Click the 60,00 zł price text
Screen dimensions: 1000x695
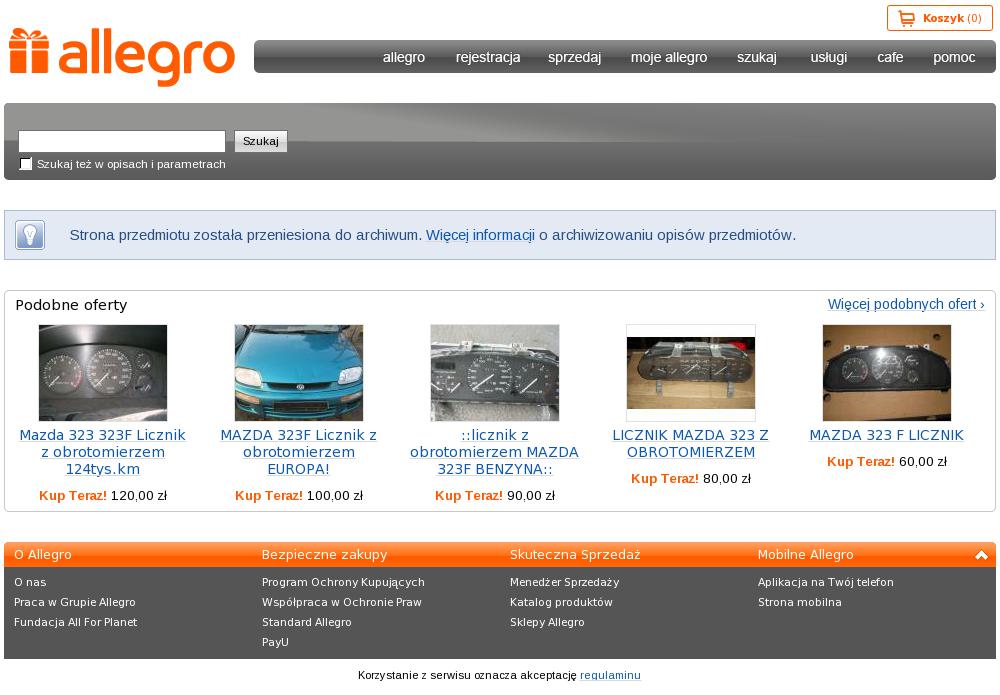pyautogui.click(x=923, y=462)
